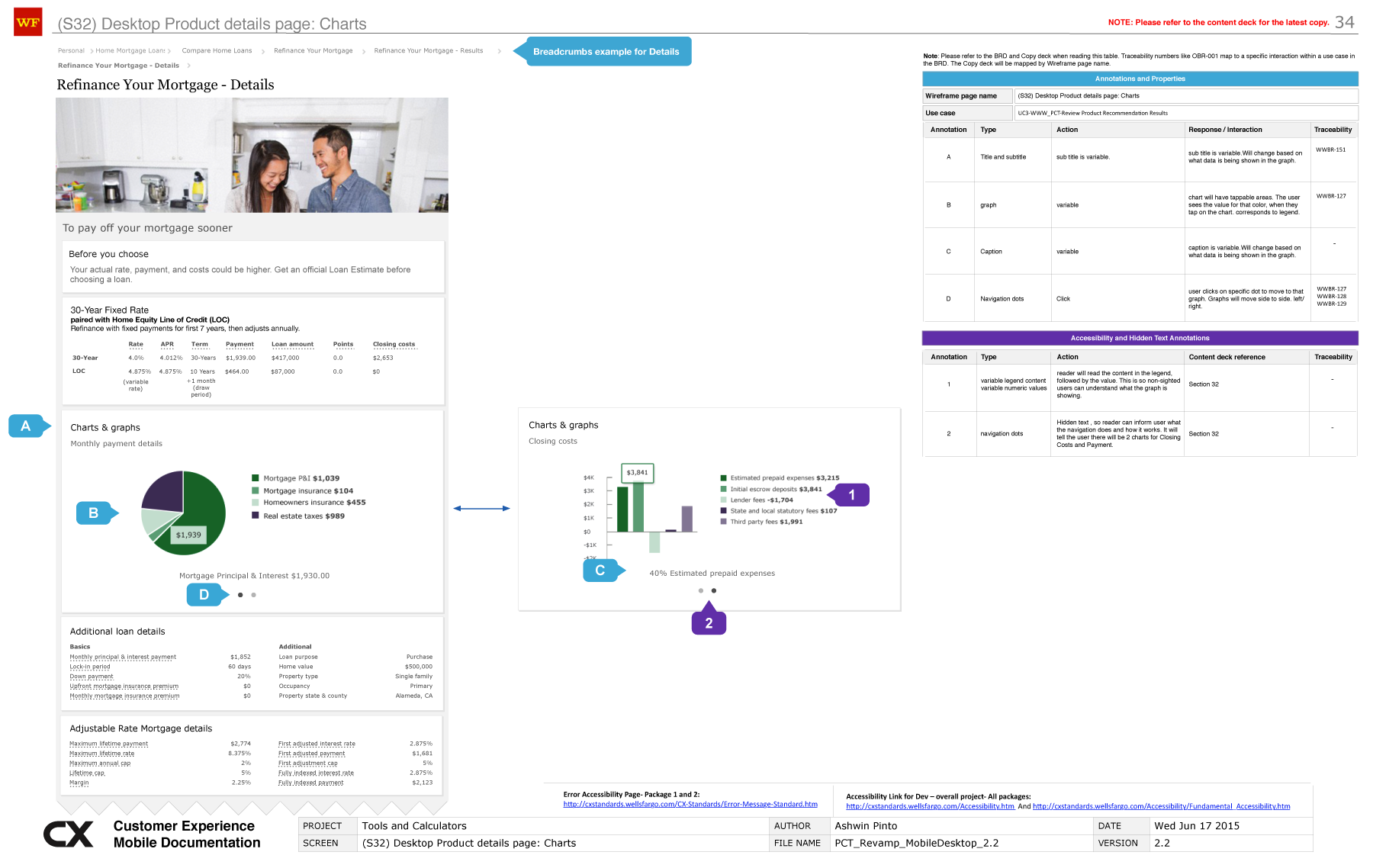Click the blue annotation marker D
The height and width of the screenshot is (868, 1373).
click(x=204, y=595)
